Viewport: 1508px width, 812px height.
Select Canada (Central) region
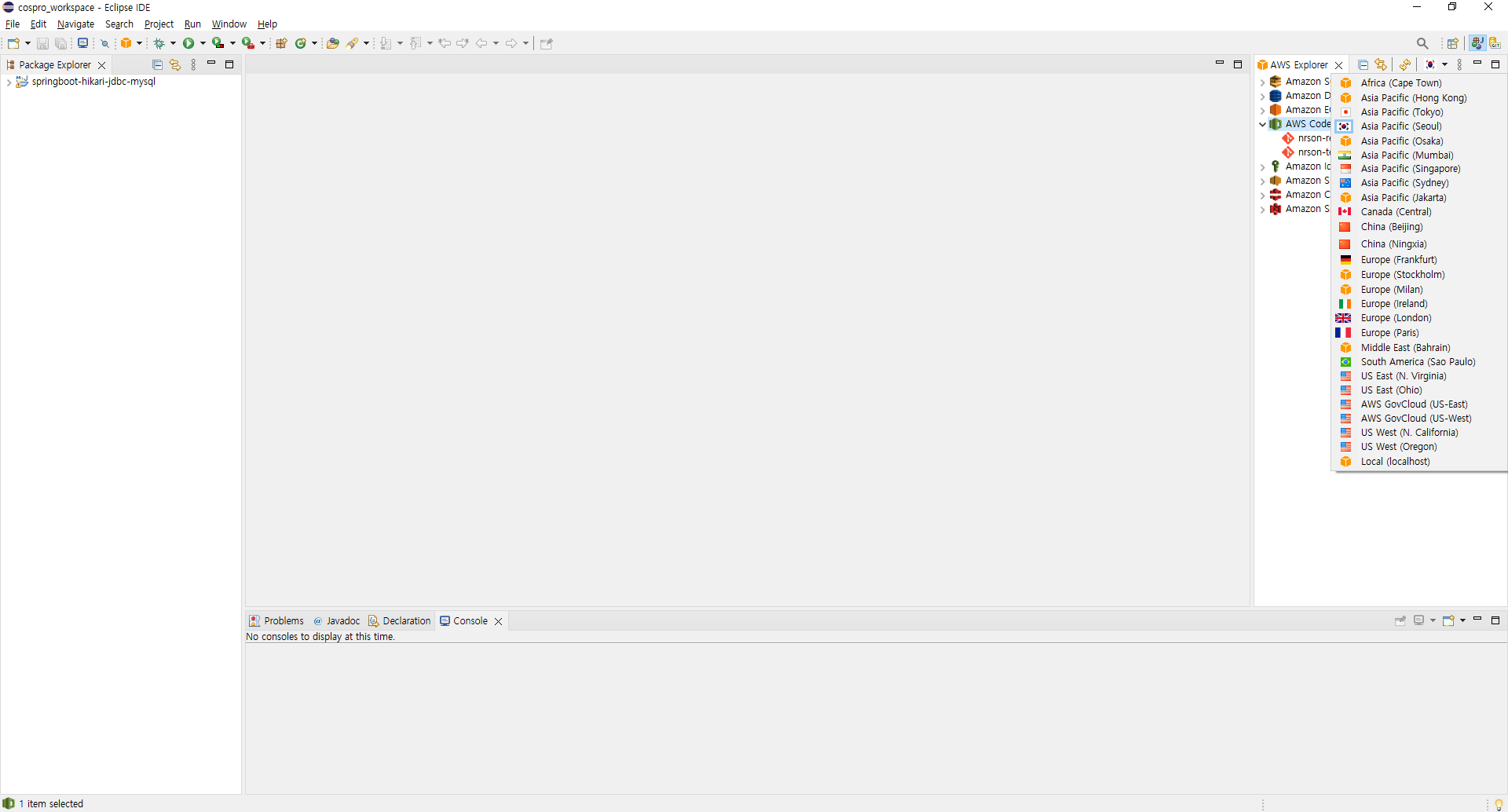tap(1396, 211)
